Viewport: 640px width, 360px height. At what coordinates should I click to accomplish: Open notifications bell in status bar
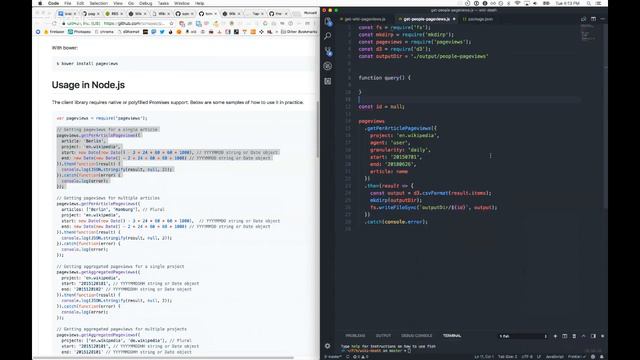(x=602, y=357)
